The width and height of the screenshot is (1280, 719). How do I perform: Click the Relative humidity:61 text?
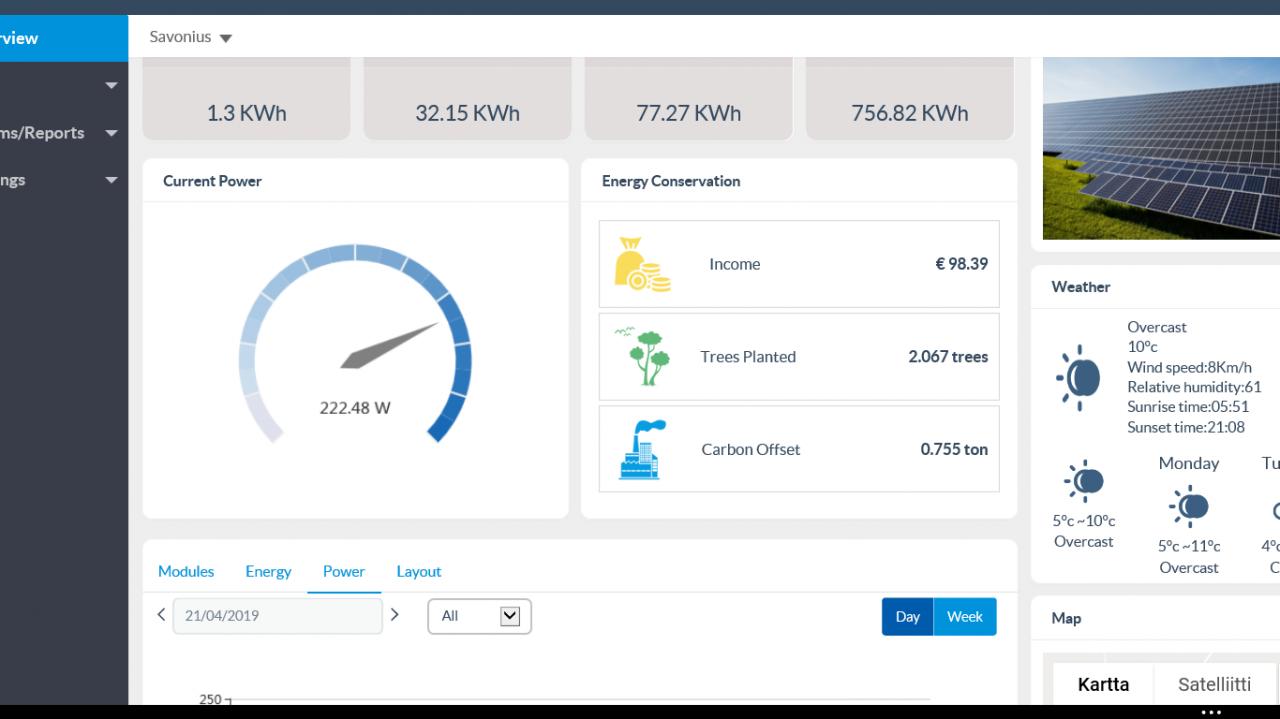click(x=1194, y=387)
